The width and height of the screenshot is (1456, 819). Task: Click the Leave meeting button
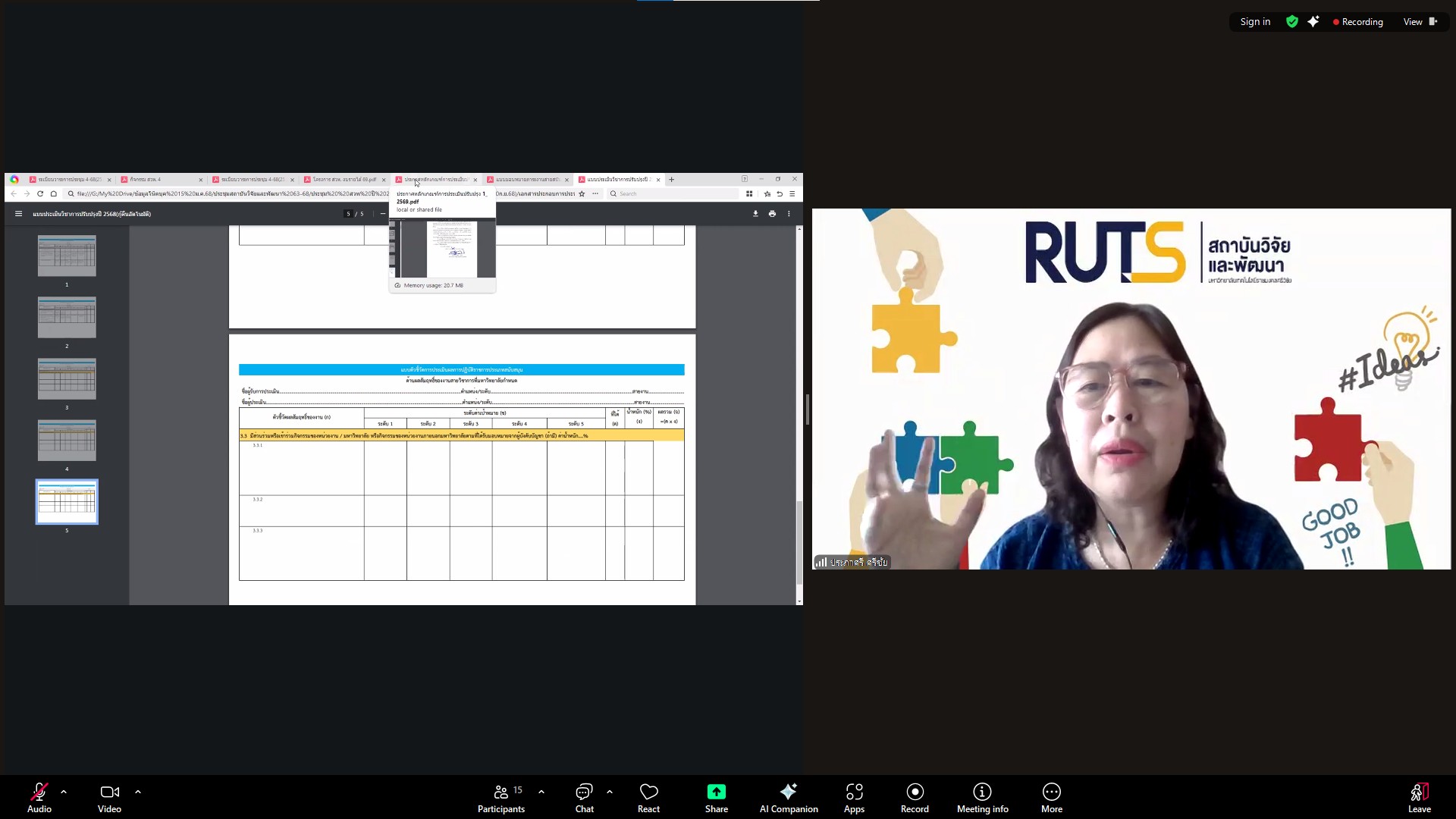click(1419, 796)
